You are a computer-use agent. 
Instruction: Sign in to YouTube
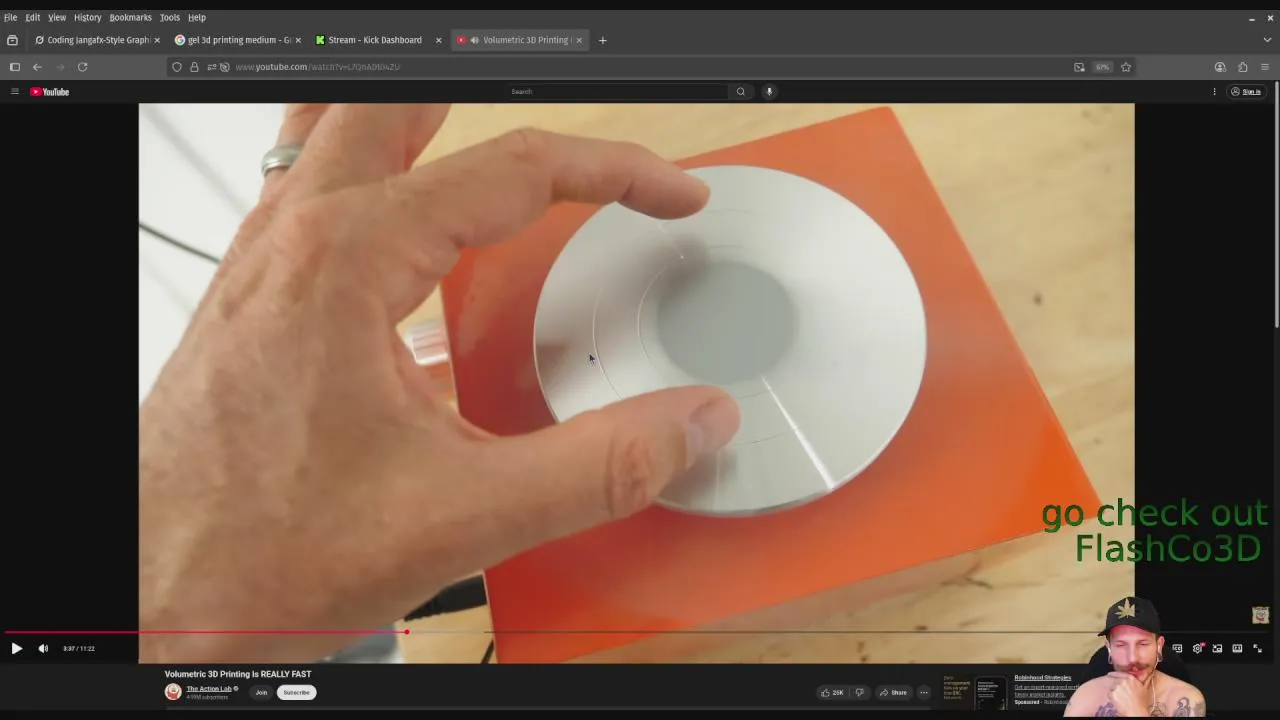coord(1246,91)
